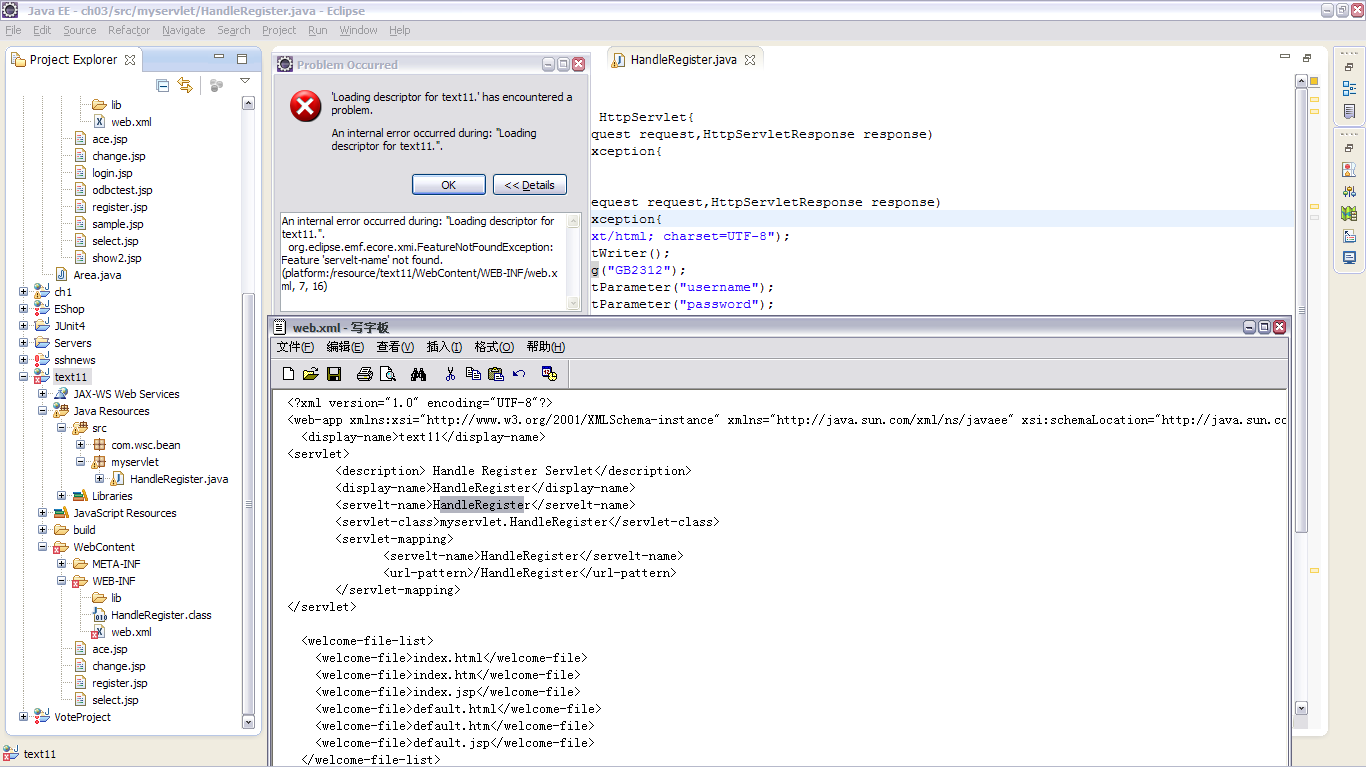Click the Cut scissors icon in WordPad
This screenshot has width=1366, height=768.
pyautogui.click(x=451, y=374)
